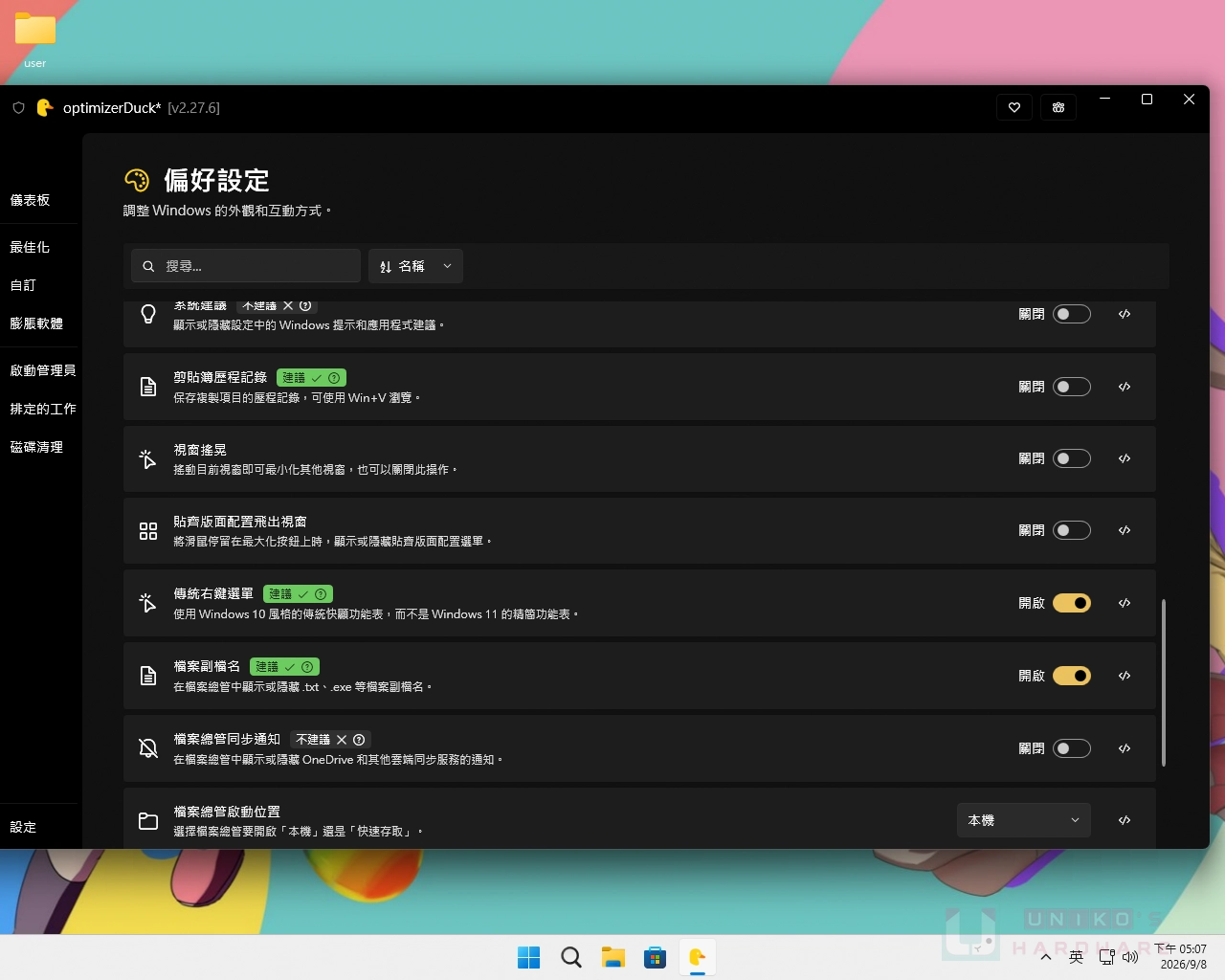Turn on 貼齊版面配置飛出視窗 toggle

[x=1072, y=530]
